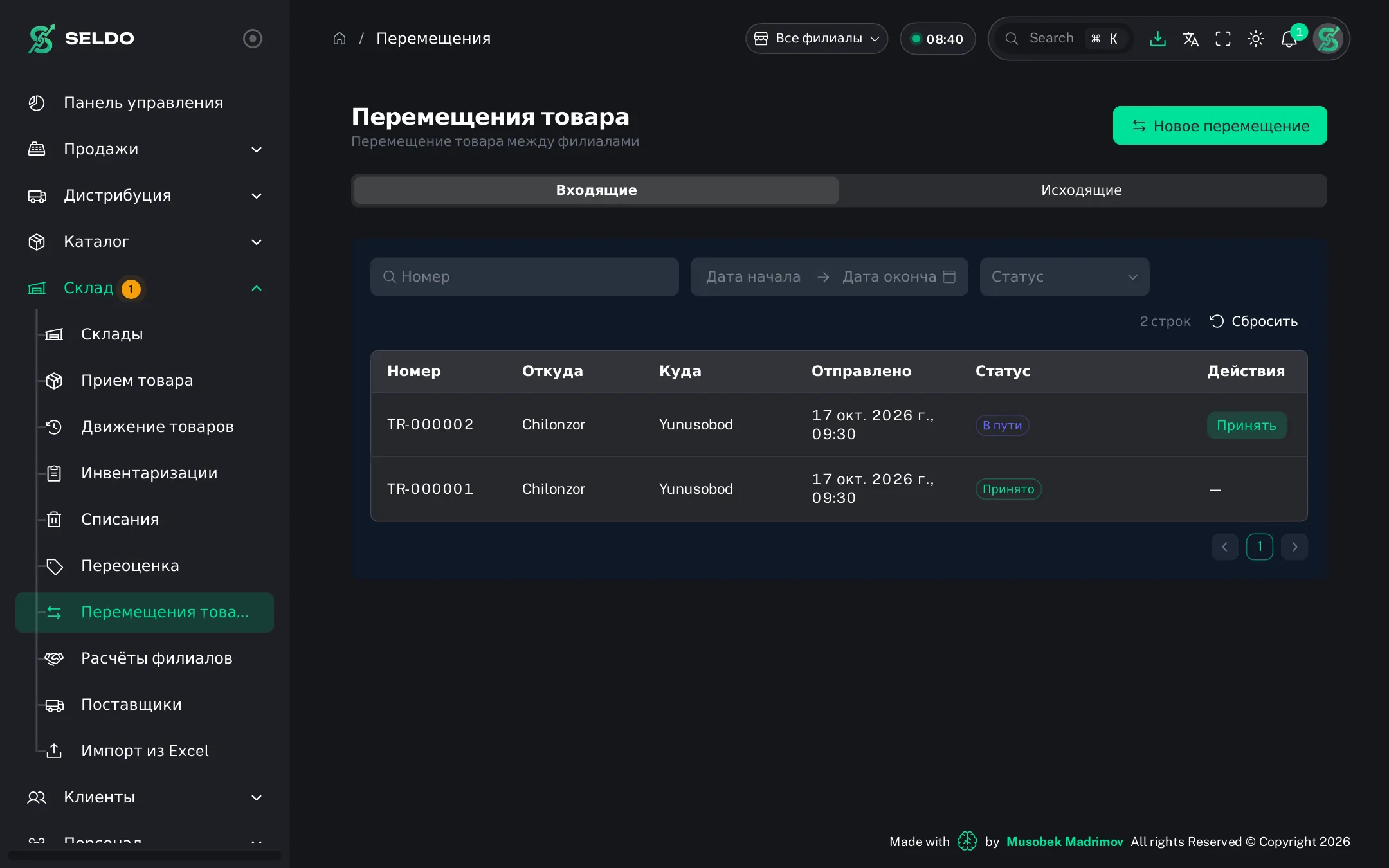
Task: Click Принять for TR-000002
Action: (x=1246, y=426)
